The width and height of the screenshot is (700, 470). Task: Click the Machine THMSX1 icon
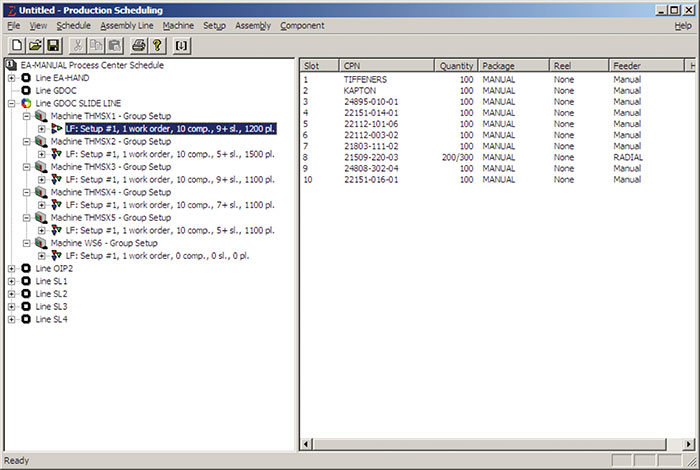point(41,116)
